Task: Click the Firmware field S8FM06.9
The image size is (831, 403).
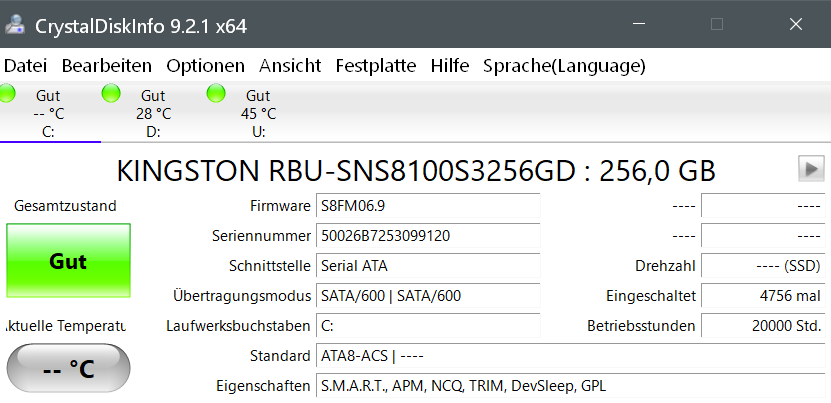Action: 427,207
